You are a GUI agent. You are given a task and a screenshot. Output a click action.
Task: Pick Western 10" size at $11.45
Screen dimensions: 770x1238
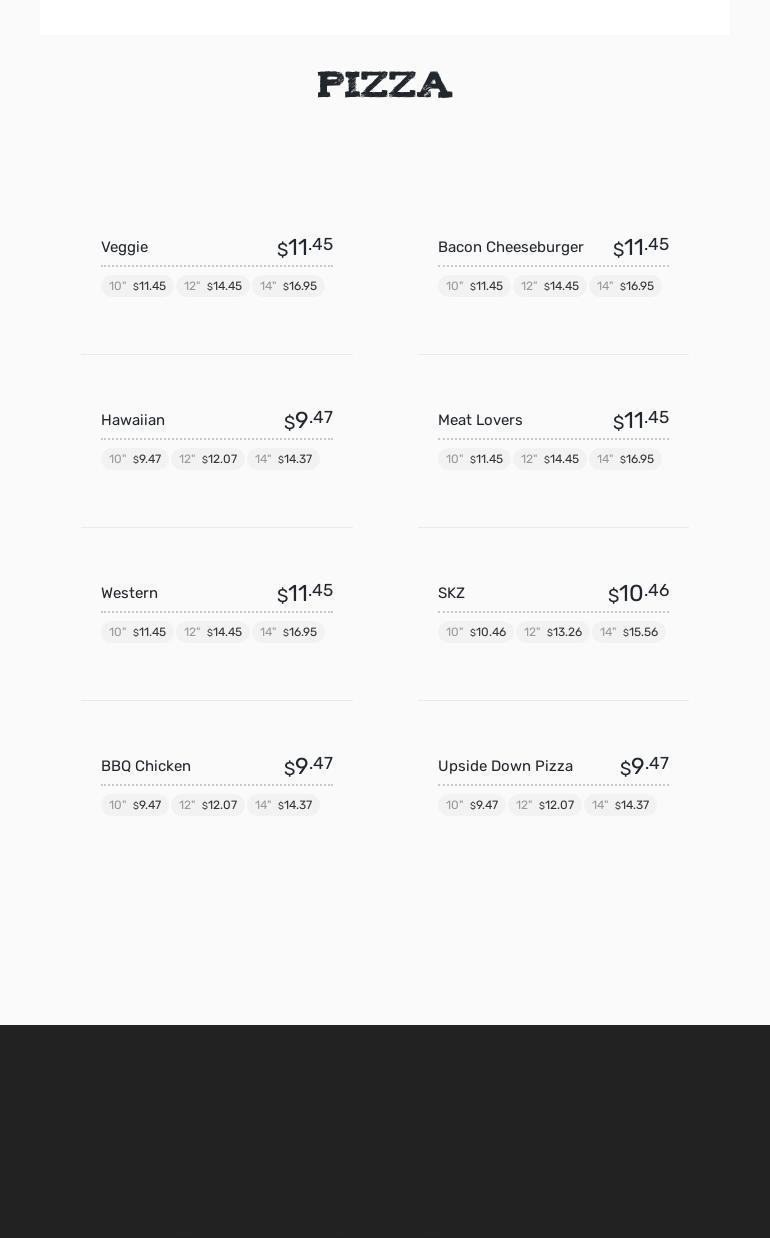point(137,632)
